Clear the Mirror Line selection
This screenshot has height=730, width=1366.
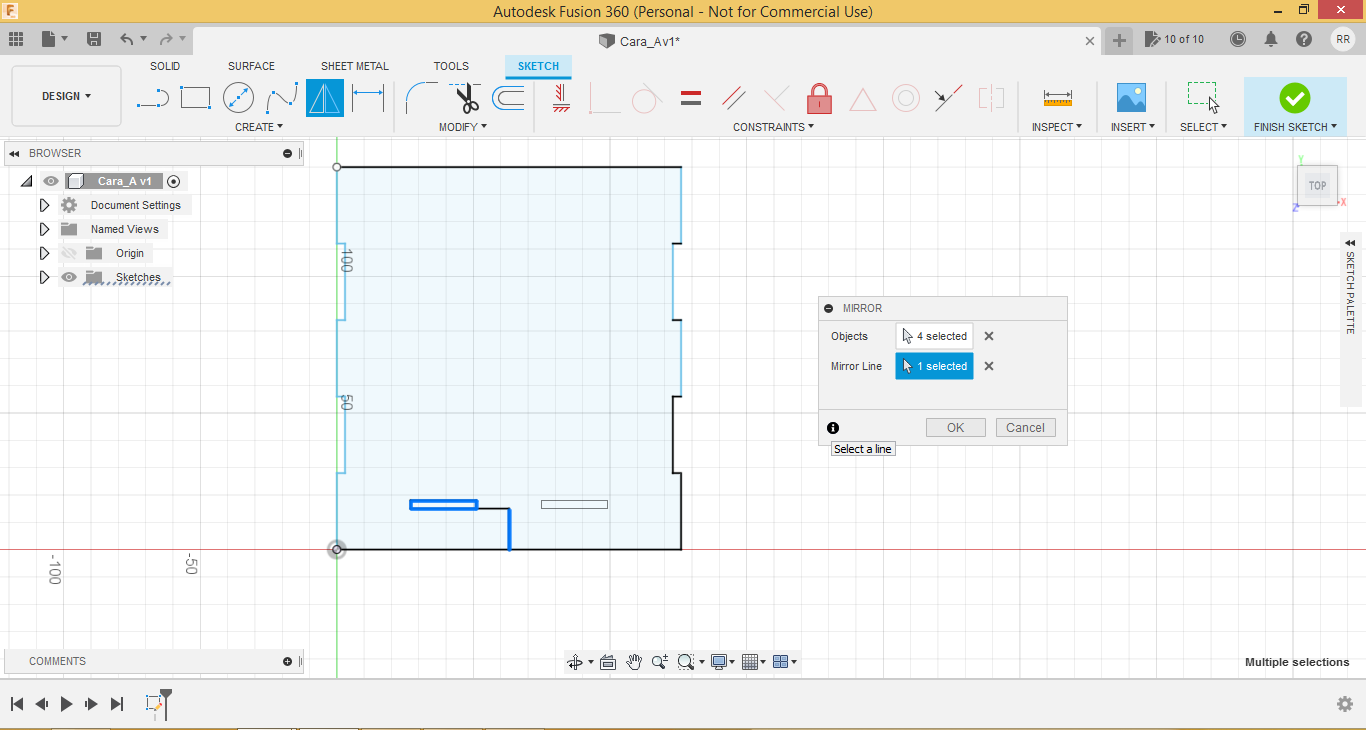(989, 367)
